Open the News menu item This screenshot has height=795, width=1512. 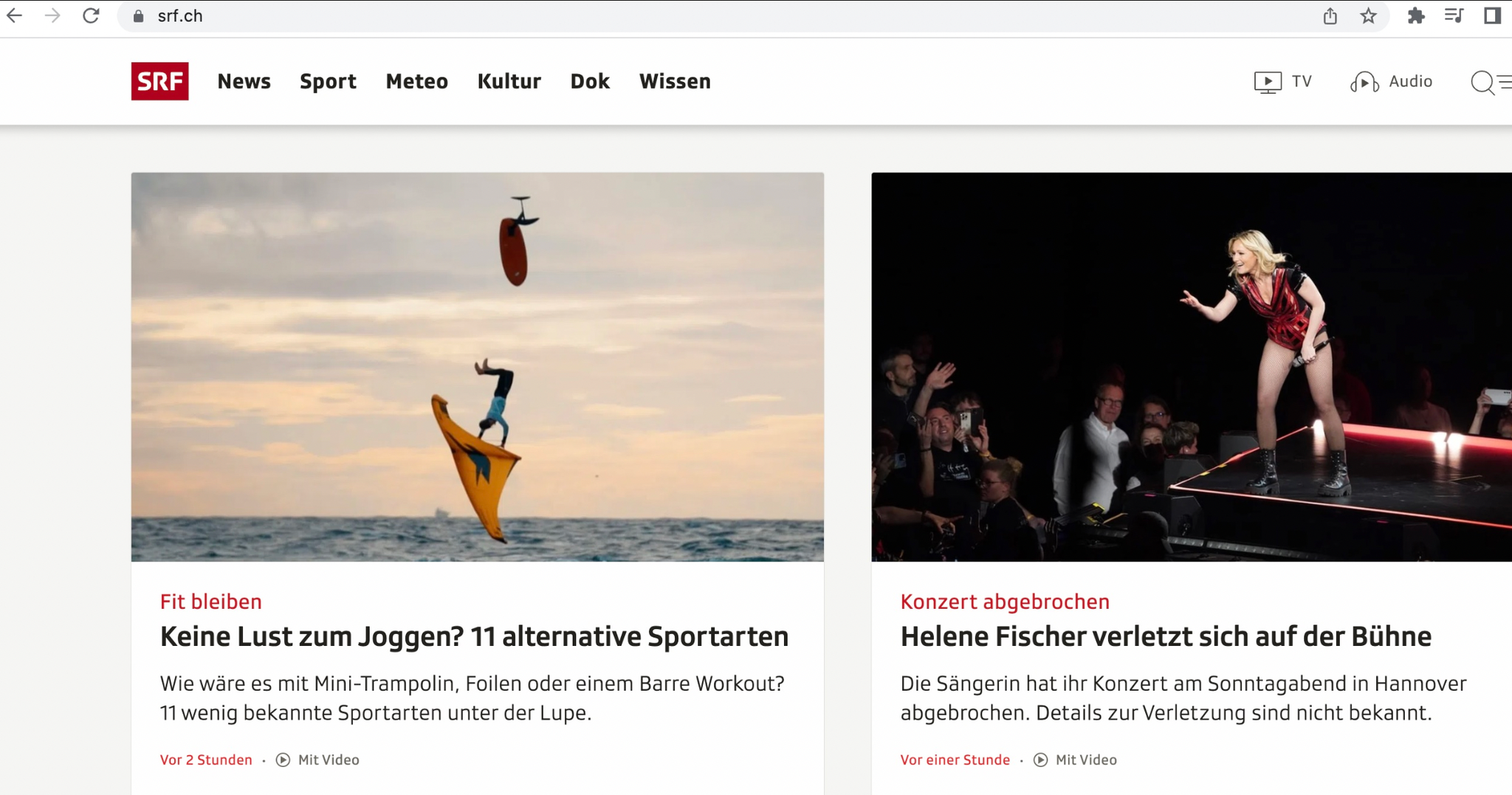pyautogui.click(x=244, y=81)
